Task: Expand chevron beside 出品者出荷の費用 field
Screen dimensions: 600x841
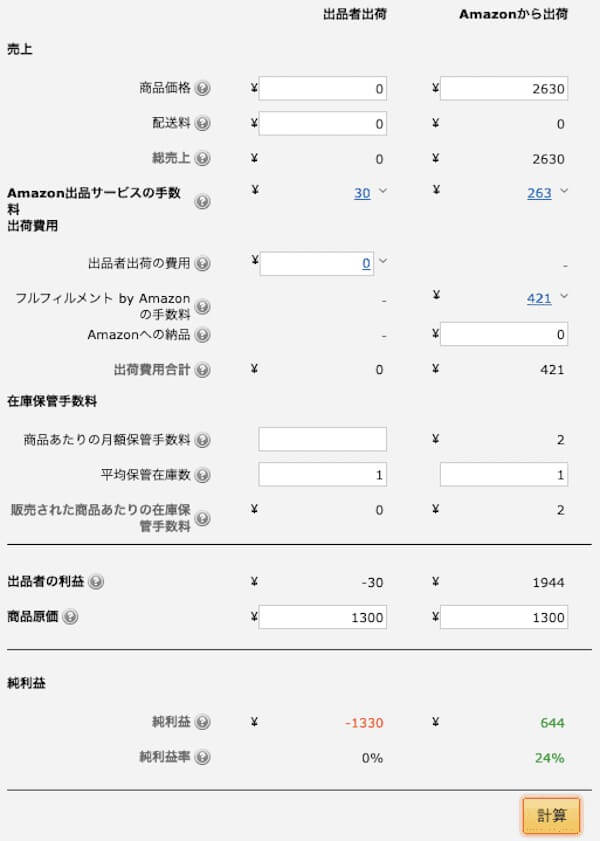Action: click(x=383, y=261)
